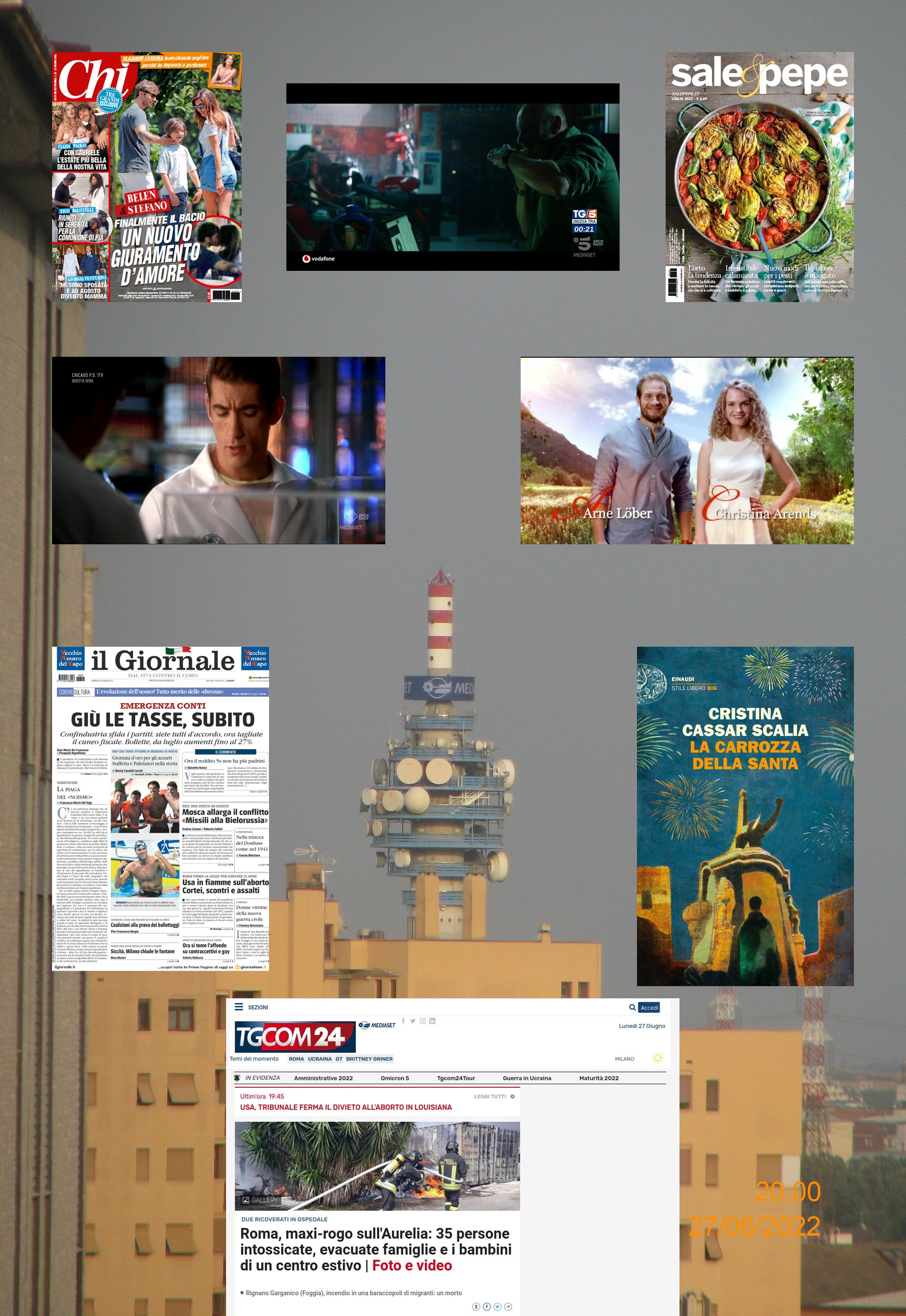
Task: Click the Vodafone logo in the TG5 screenshot
Action: pos(318,259)
